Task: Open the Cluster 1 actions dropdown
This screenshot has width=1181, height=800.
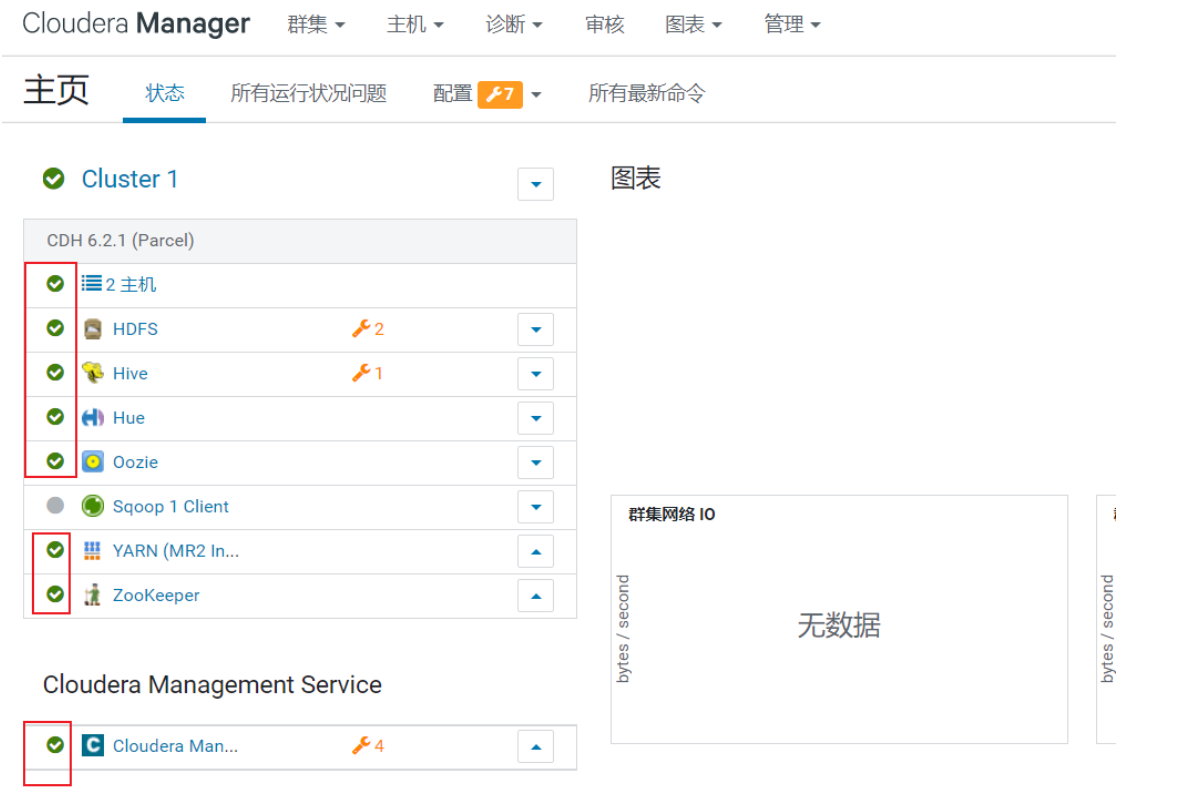Action: point(536,185)
